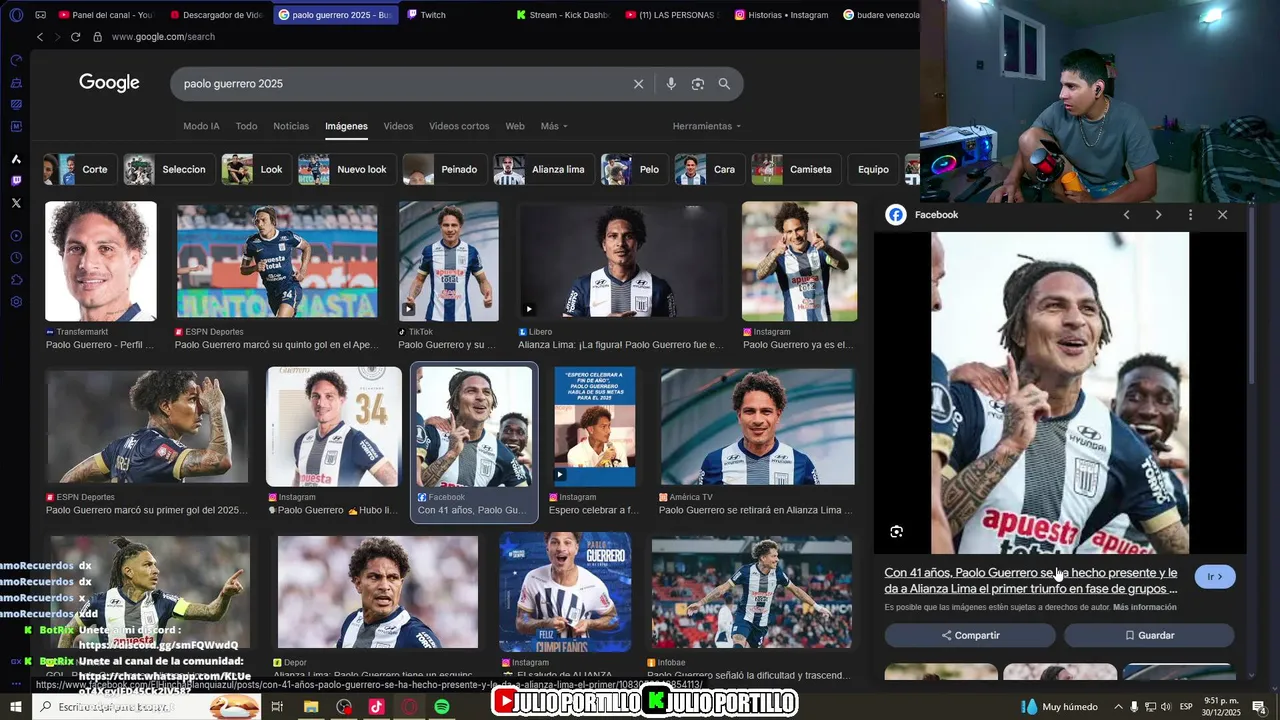Select the Corte filter chip
1280x720 pixels.
point(81,170)
